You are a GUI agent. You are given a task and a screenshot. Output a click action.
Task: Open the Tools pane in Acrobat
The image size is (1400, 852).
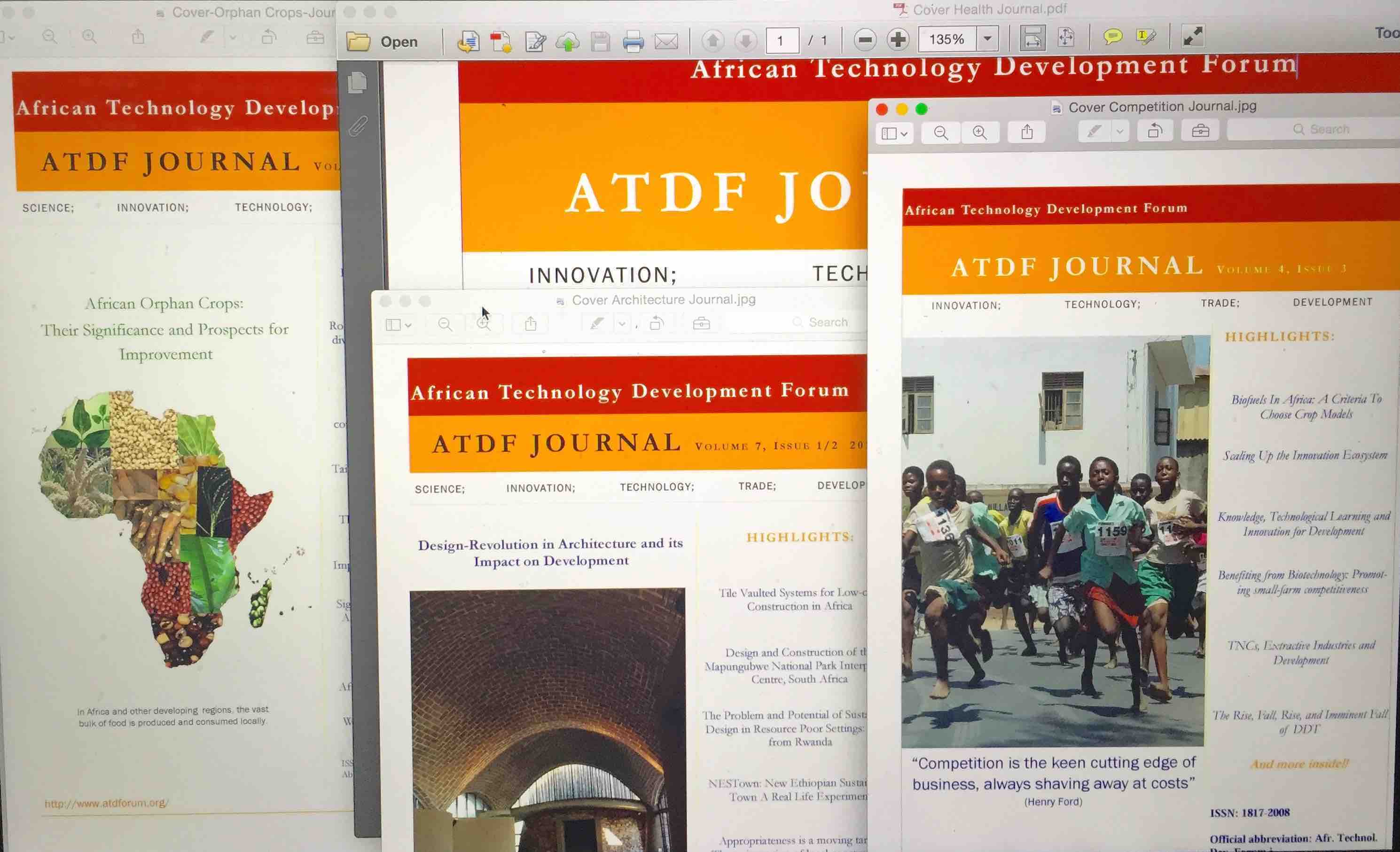click(x=1386, y=33)
